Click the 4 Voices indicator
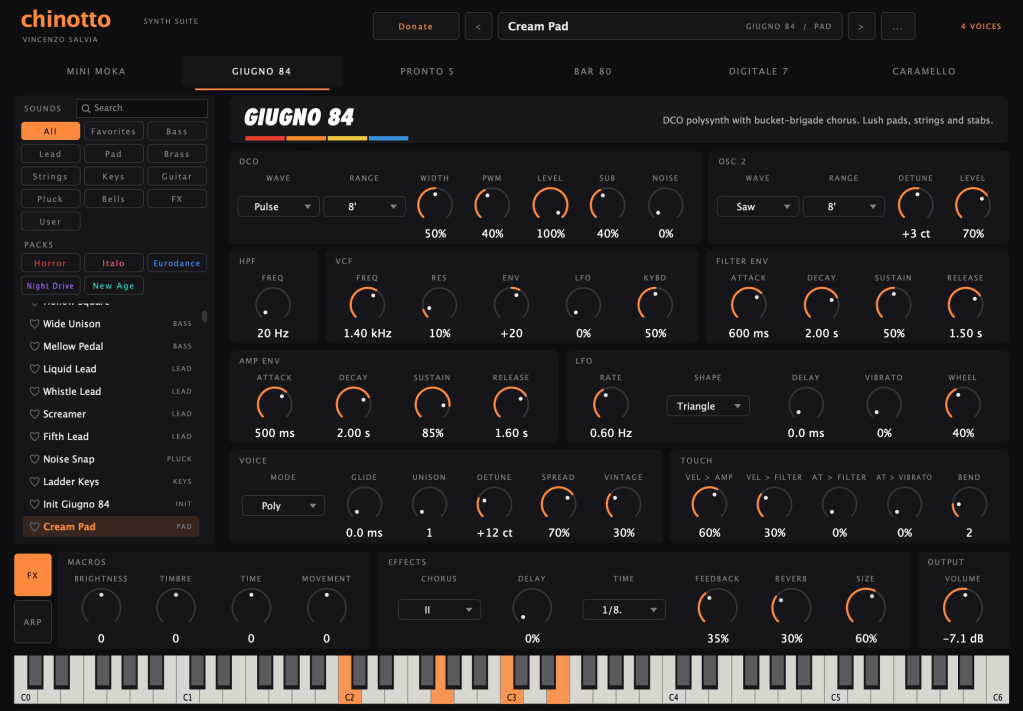 pos(981,27)
